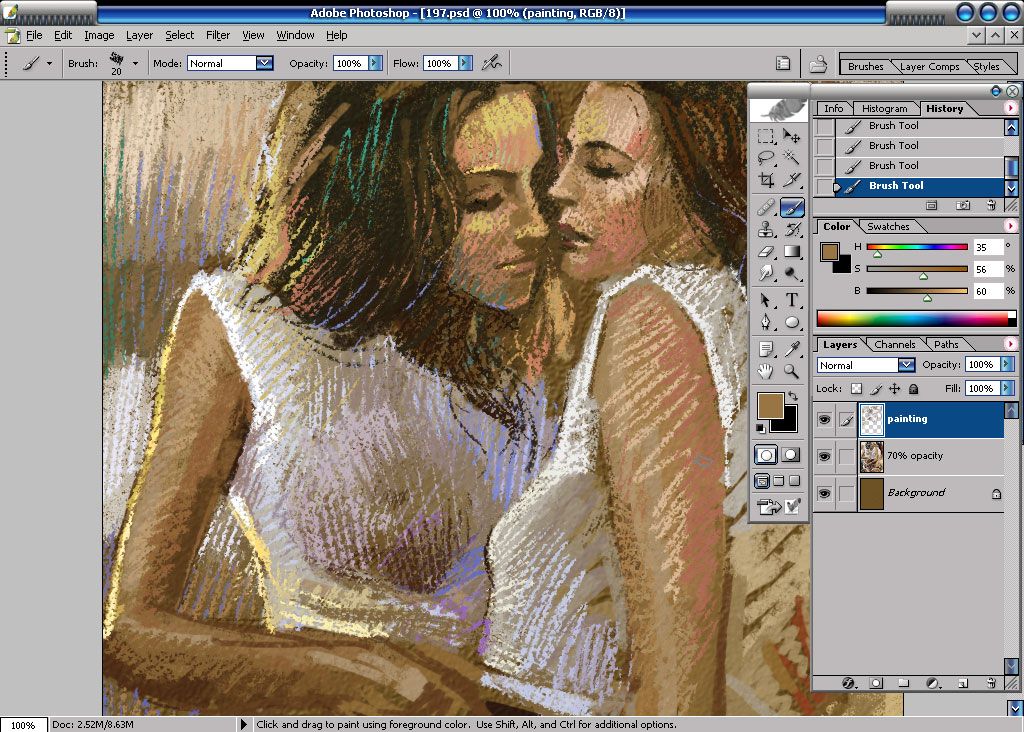Select the Rectangular Marquee tool
Image resolution: width=1024 pixels, height=732 pixels.
(x=766, y=136)
